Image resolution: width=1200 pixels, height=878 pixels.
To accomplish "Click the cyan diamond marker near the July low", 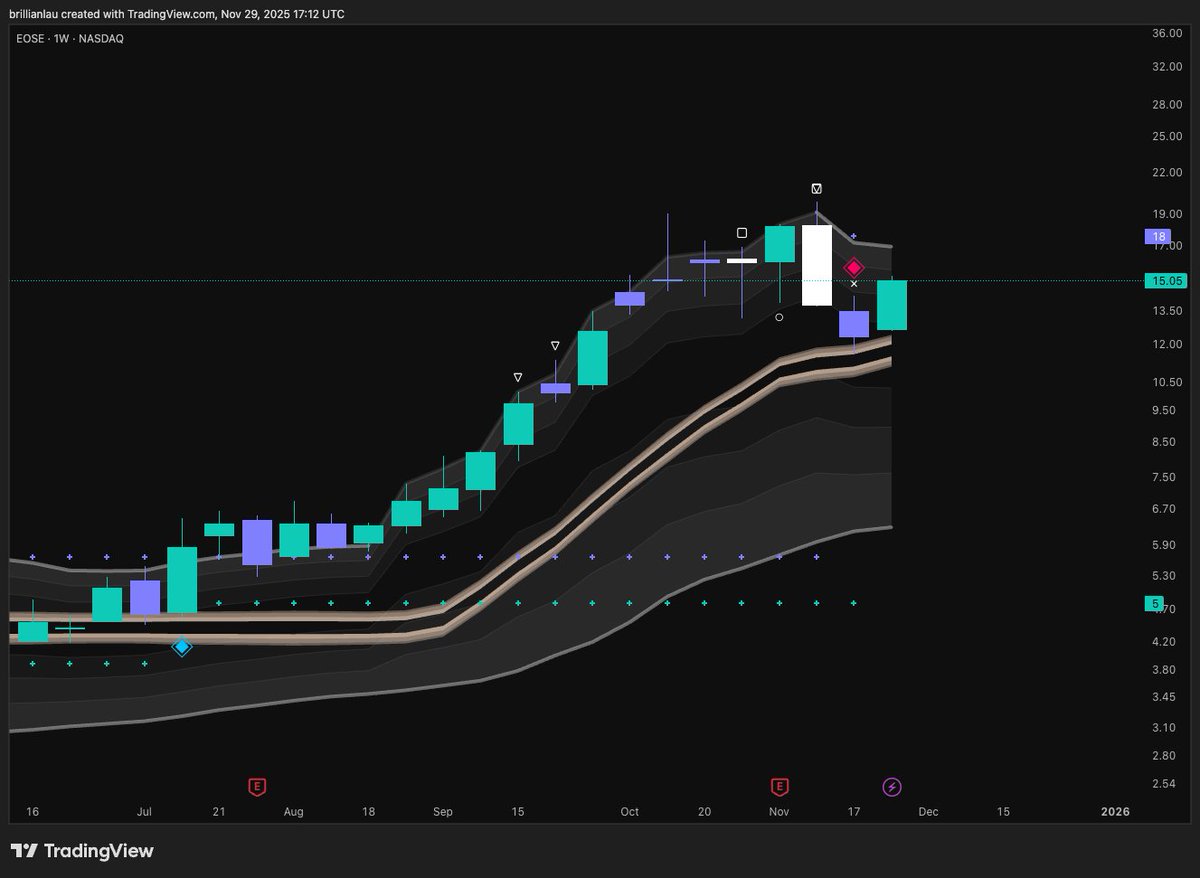I will tap(182, 647).
